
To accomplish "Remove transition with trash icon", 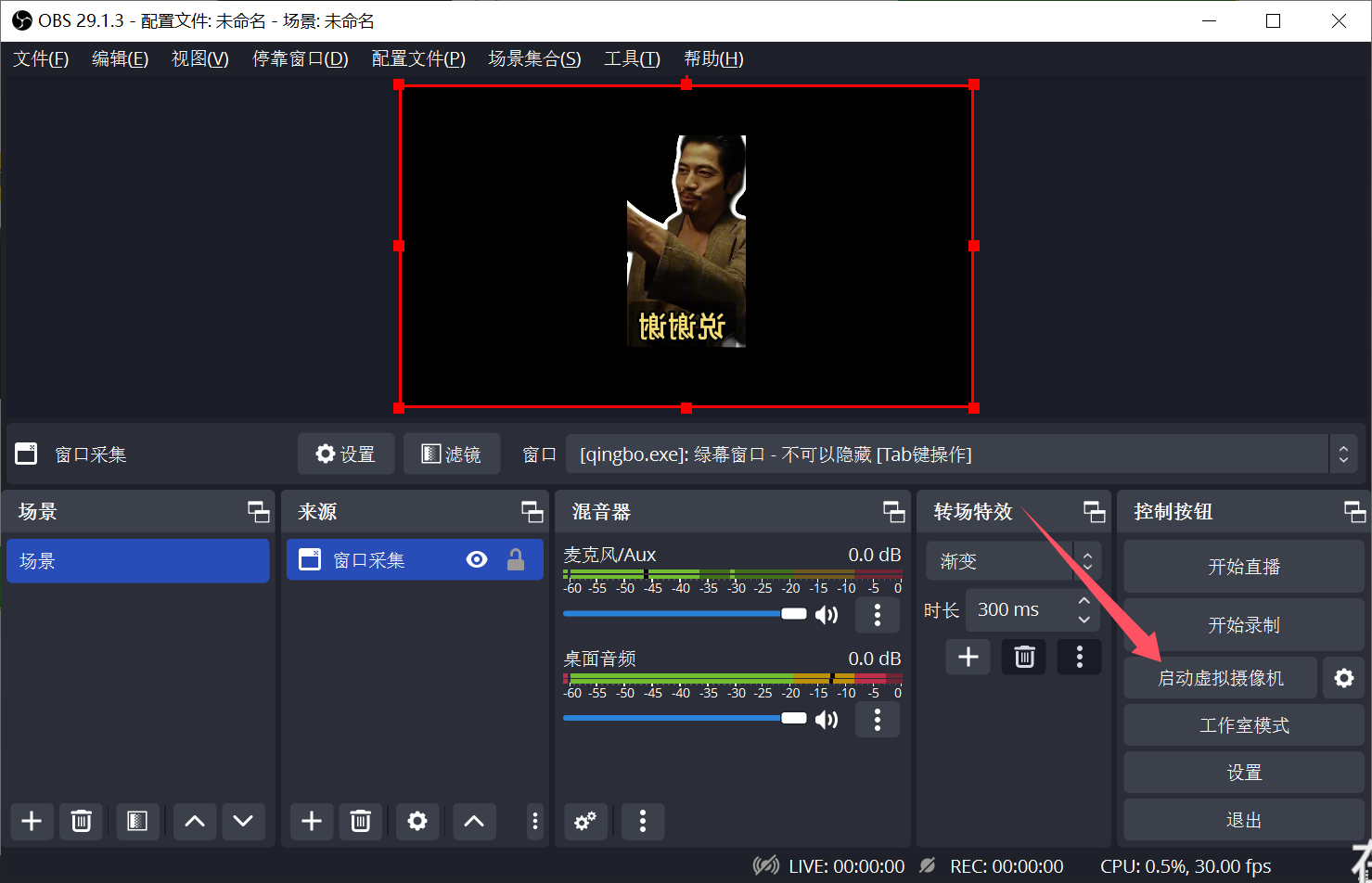I will pyautogui.click(x=1024, y=657).
